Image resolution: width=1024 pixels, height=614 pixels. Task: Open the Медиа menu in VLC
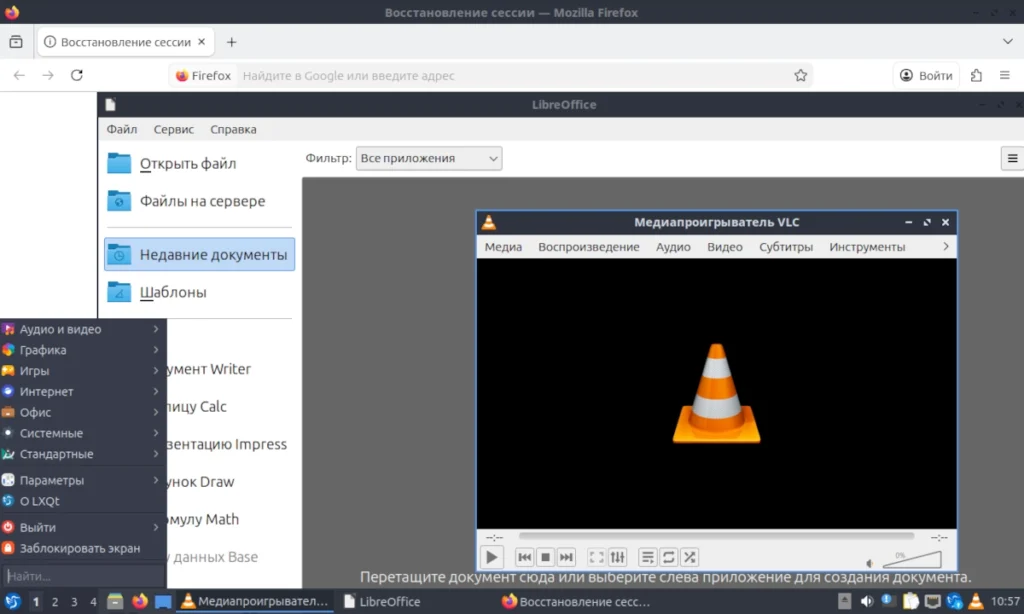coord(503,247)
